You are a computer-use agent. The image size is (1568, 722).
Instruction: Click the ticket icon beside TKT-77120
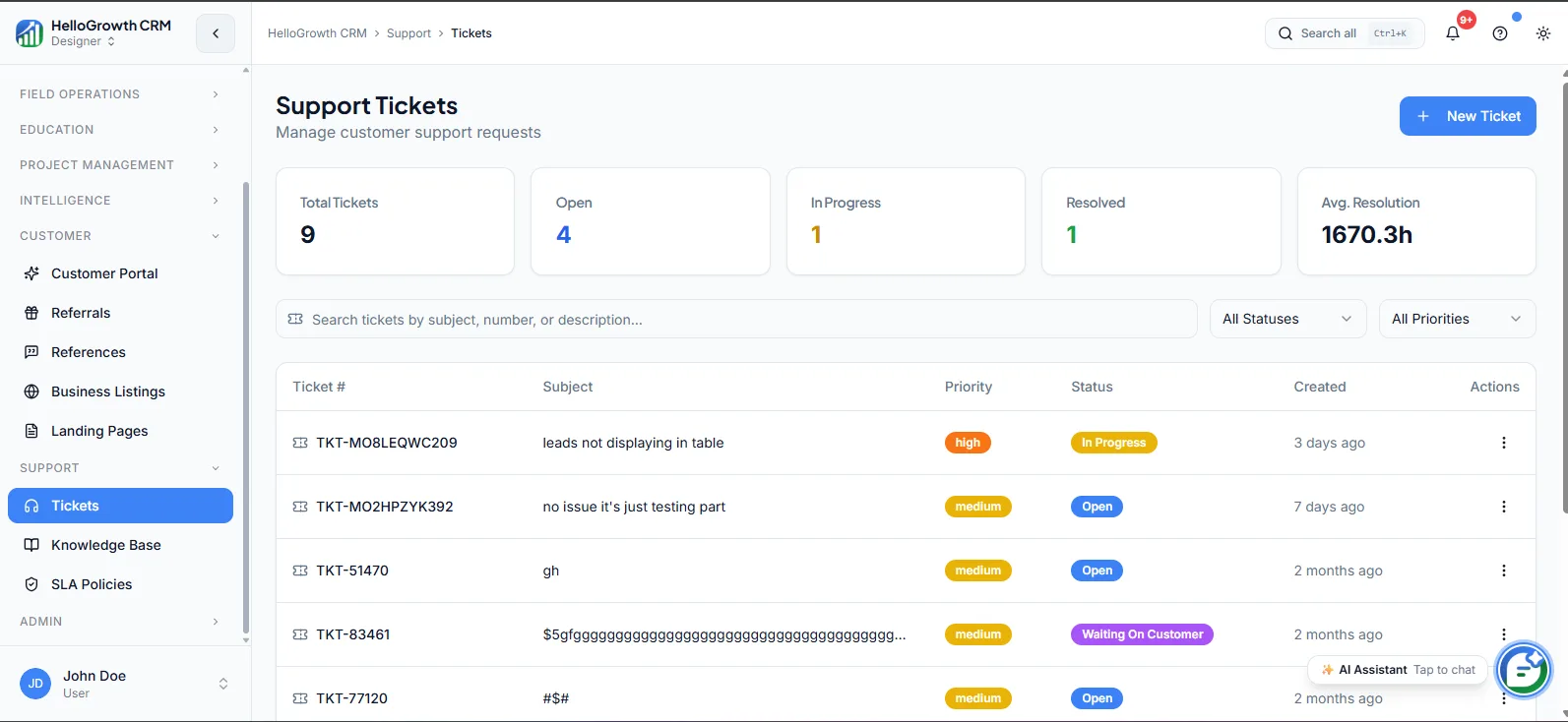click(300, 698)
